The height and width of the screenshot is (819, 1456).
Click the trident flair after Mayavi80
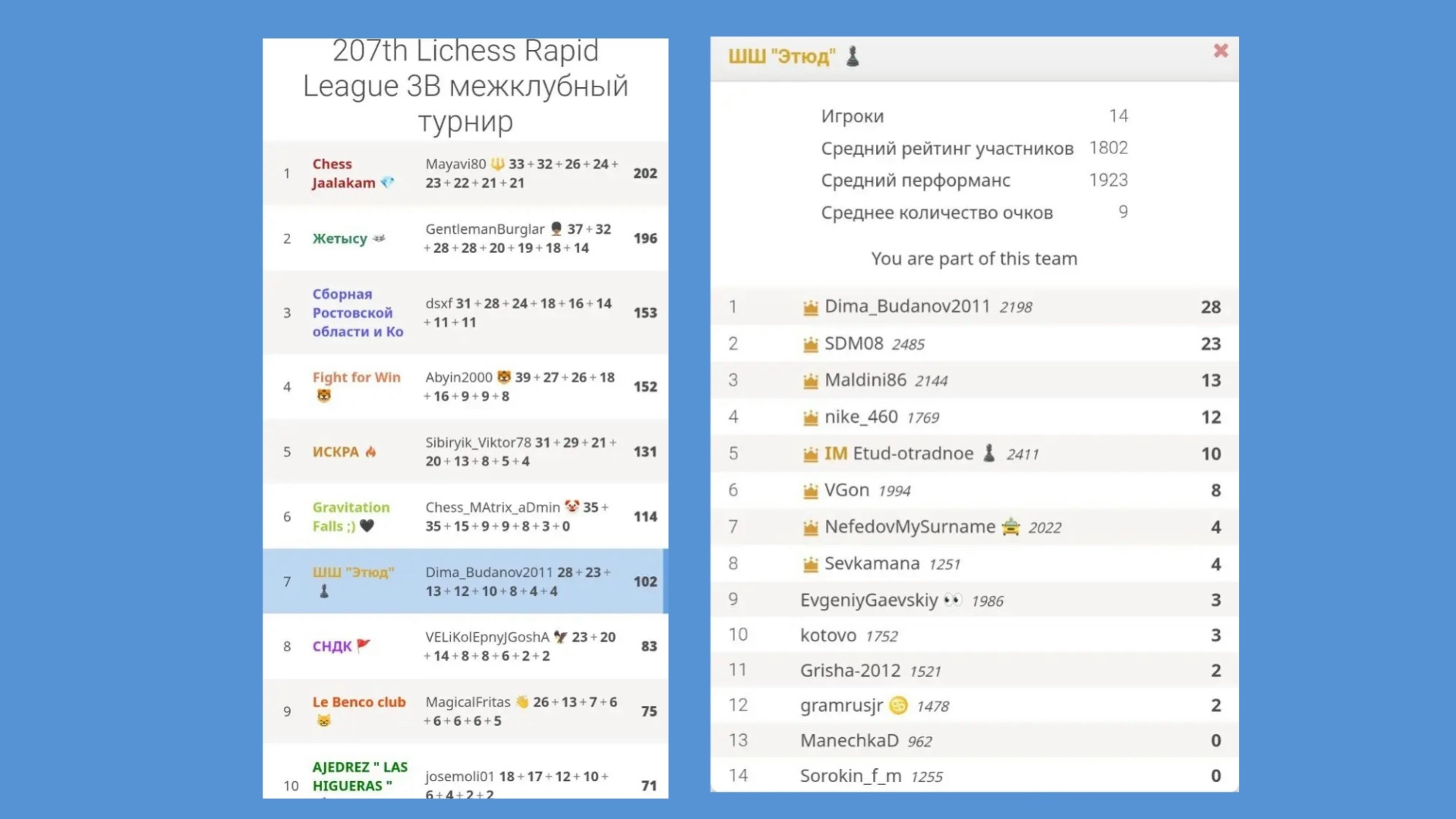[x=497, y=163]
